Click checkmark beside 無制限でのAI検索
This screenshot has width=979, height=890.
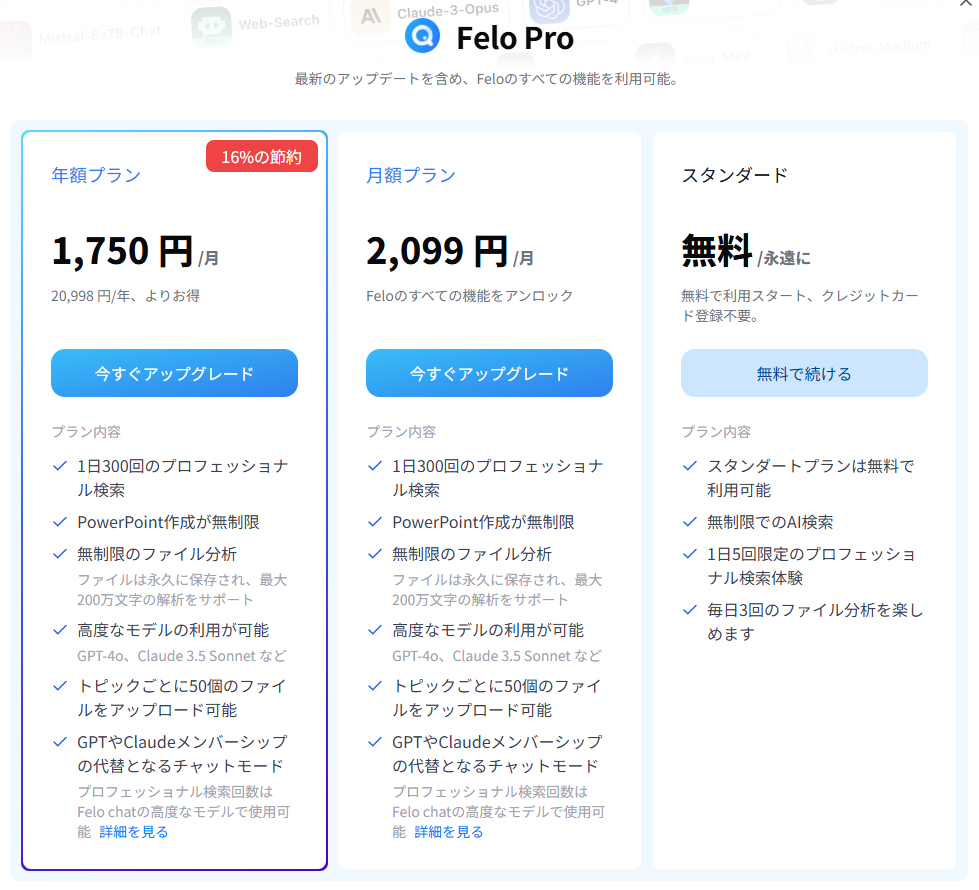coord(690,522)
